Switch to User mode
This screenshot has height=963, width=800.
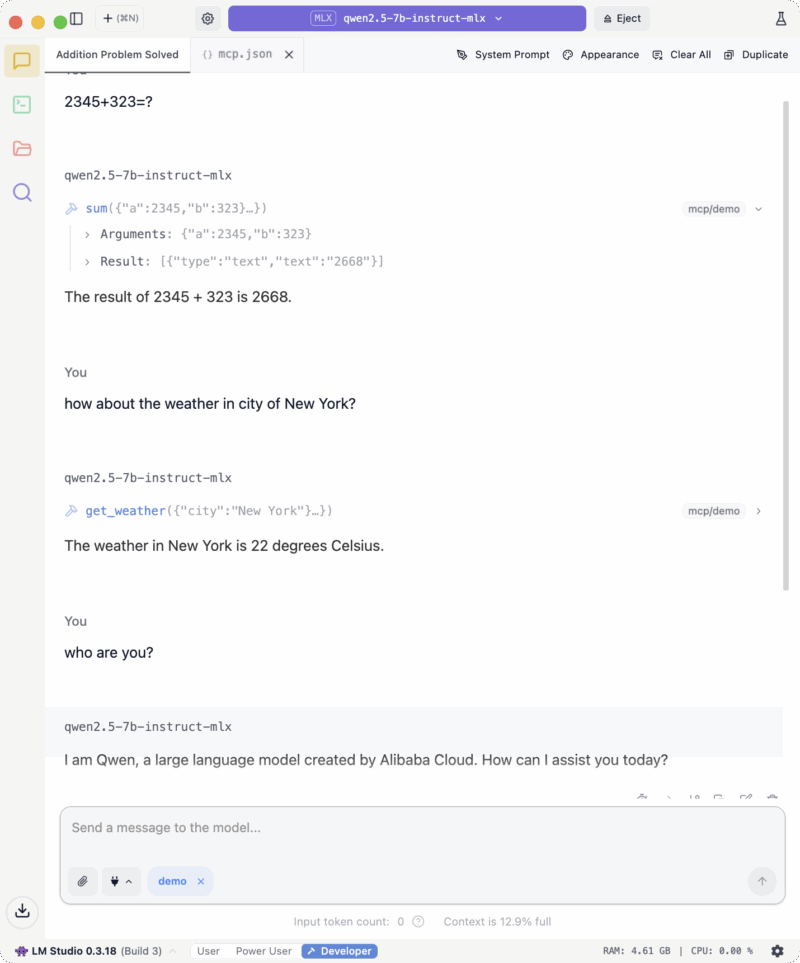[x=208, y=951]
